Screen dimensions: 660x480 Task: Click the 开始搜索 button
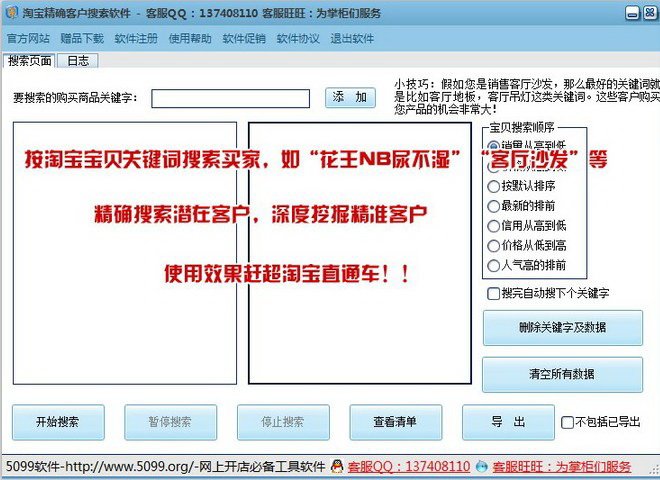click(x=58, y=422)
